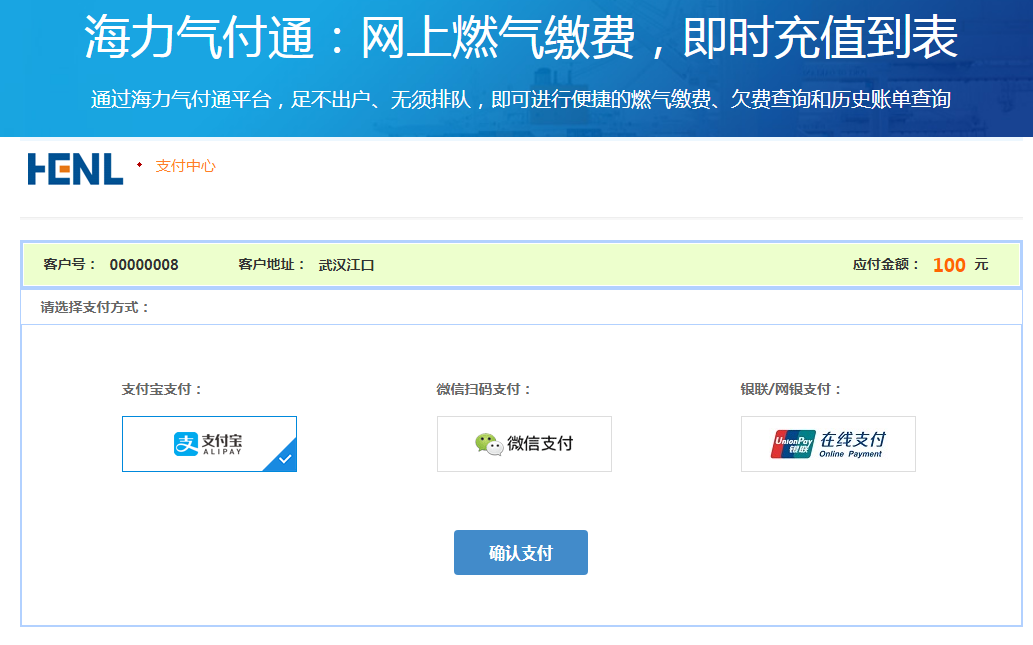
Task: Click the 银联/网银支付 label
Action: pos(791,389)
